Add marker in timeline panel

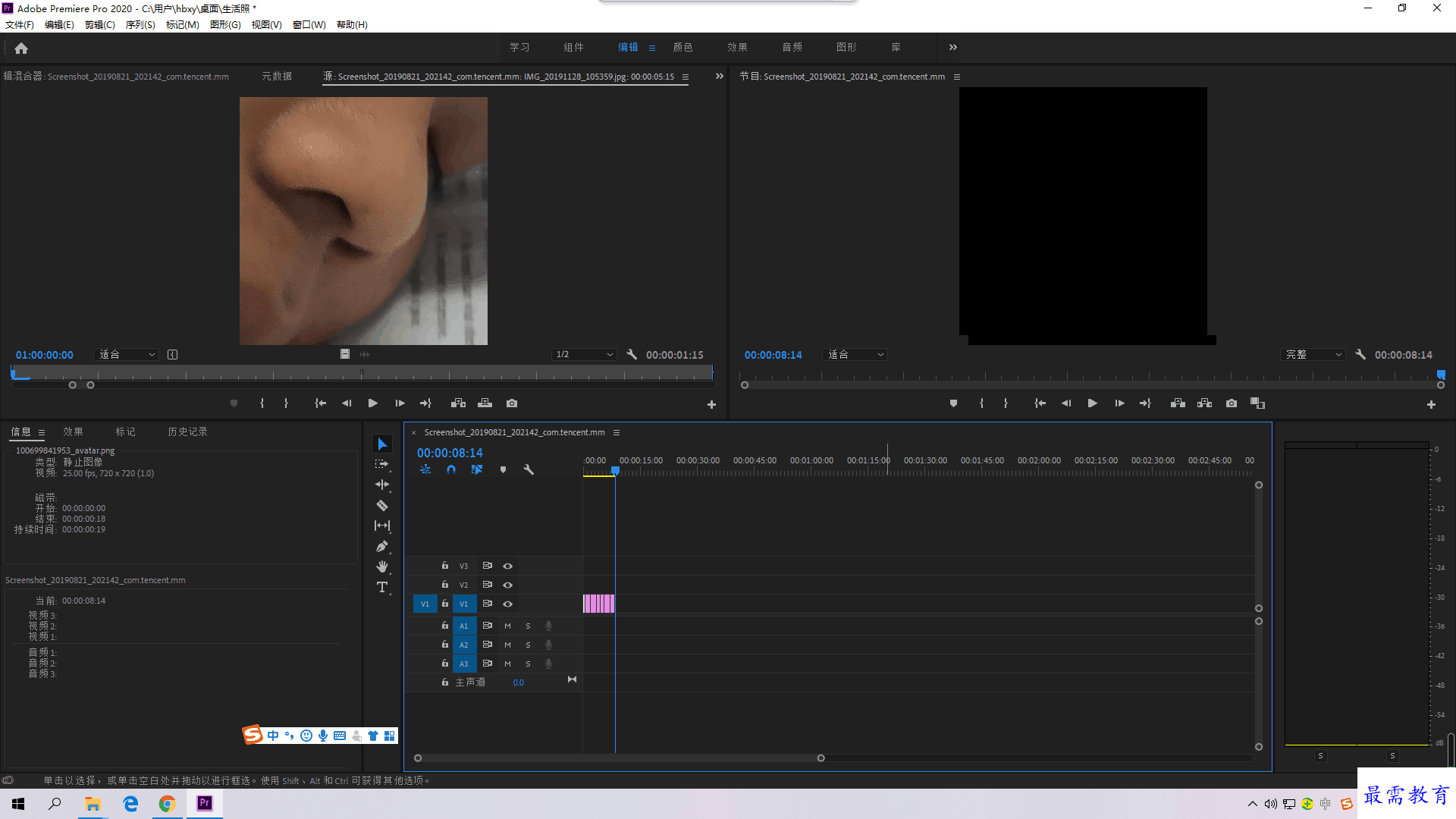pos(503,470)
